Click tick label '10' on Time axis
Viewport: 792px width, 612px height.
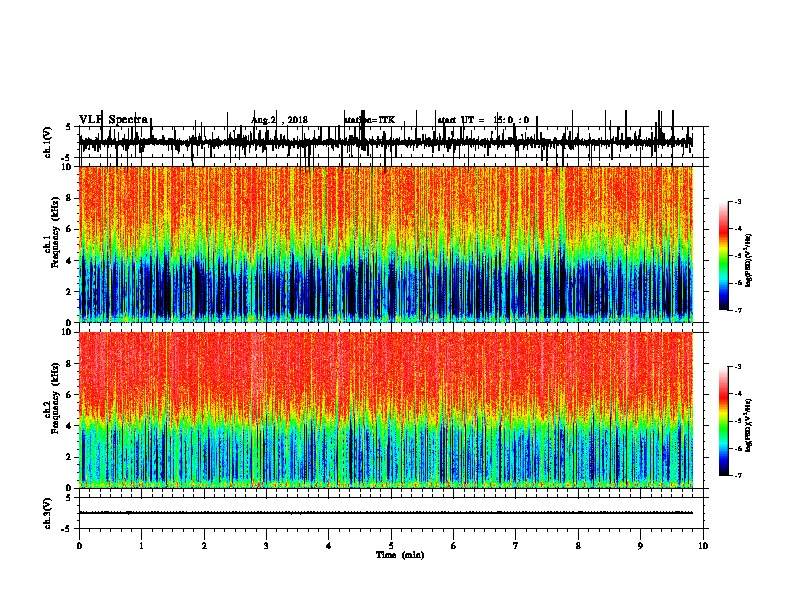(703, 546)
